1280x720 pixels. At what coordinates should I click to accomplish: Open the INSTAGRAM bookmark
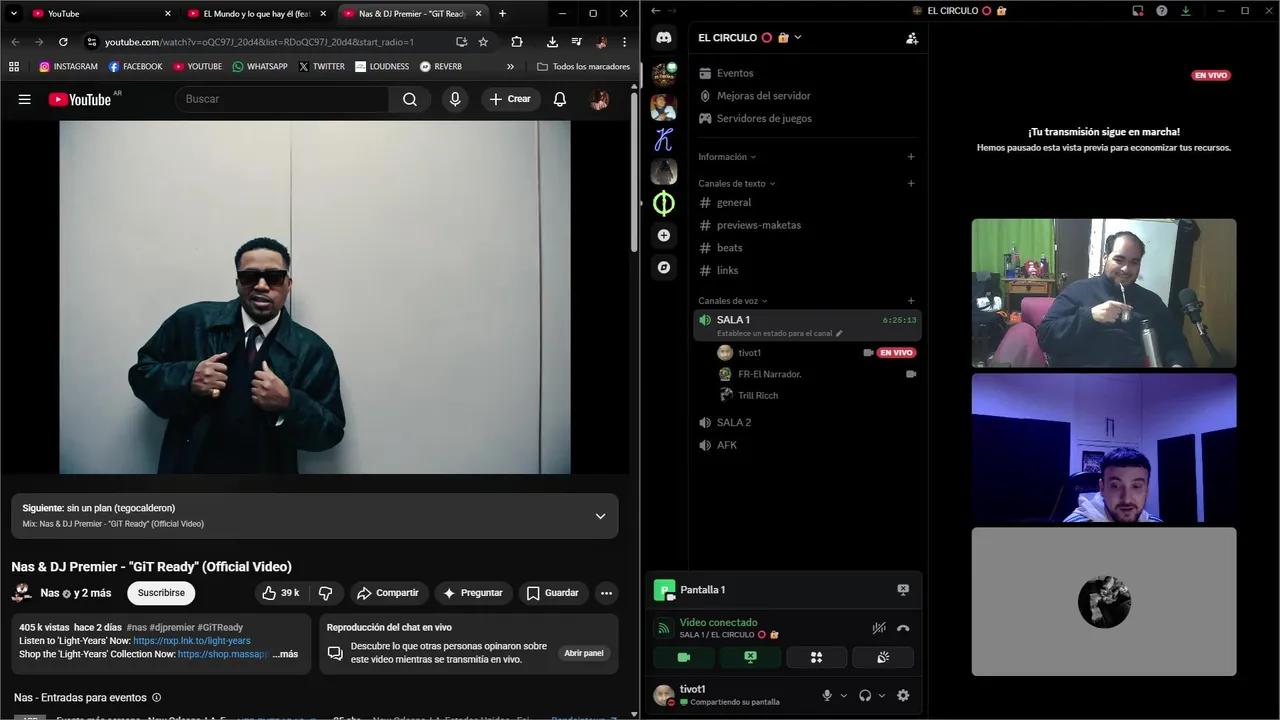pyautogui.click(x=68, y=67)
